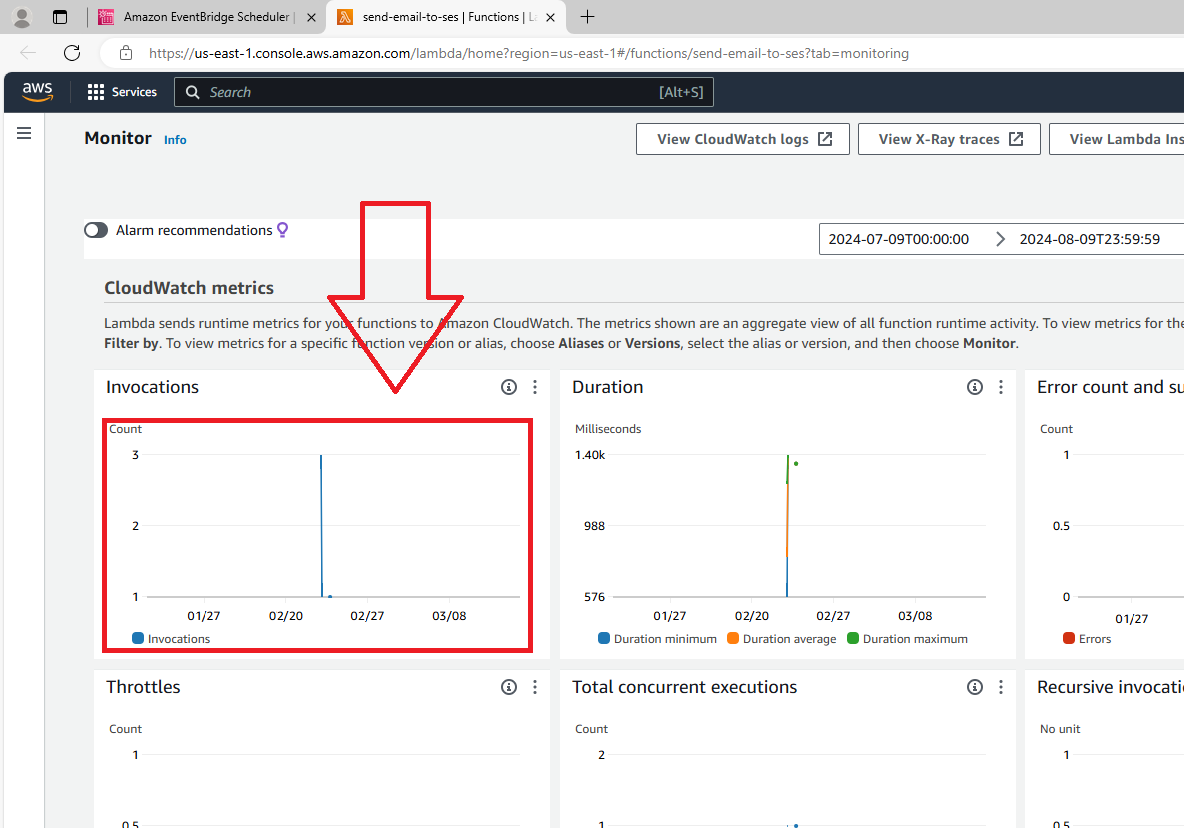Click the 1.40k label on Duration chart
1184x828 pixels.
590,455
